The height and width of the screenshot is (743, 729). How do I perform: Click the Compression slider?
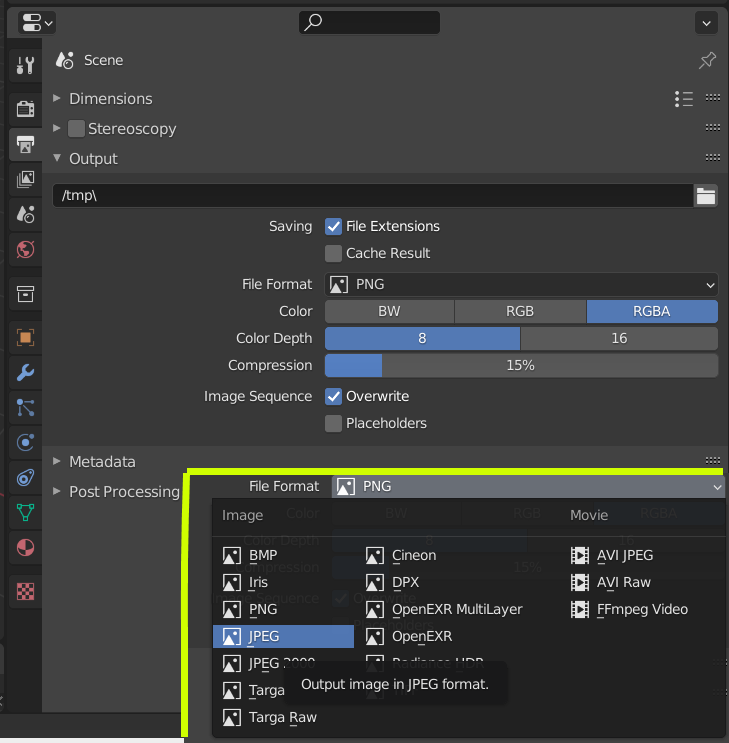click(521, 366)
